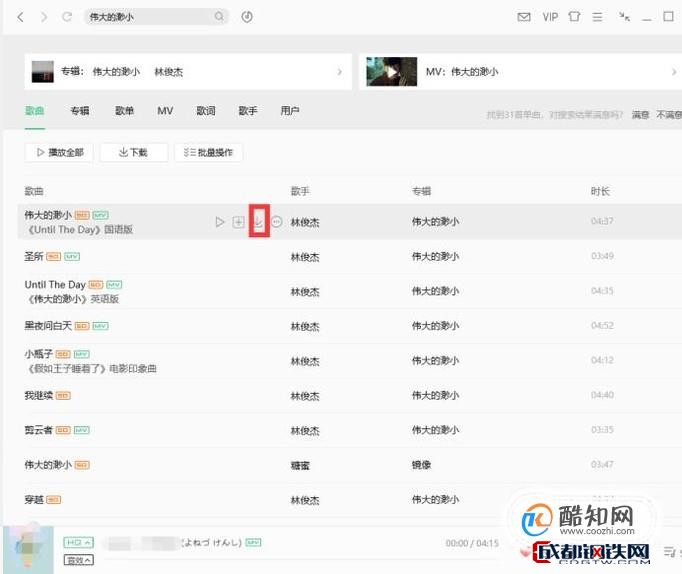The width and height of the screenshot is (682, 574).
Task: Open the skin theme shirt icon
Action: (x=574, y=17)
